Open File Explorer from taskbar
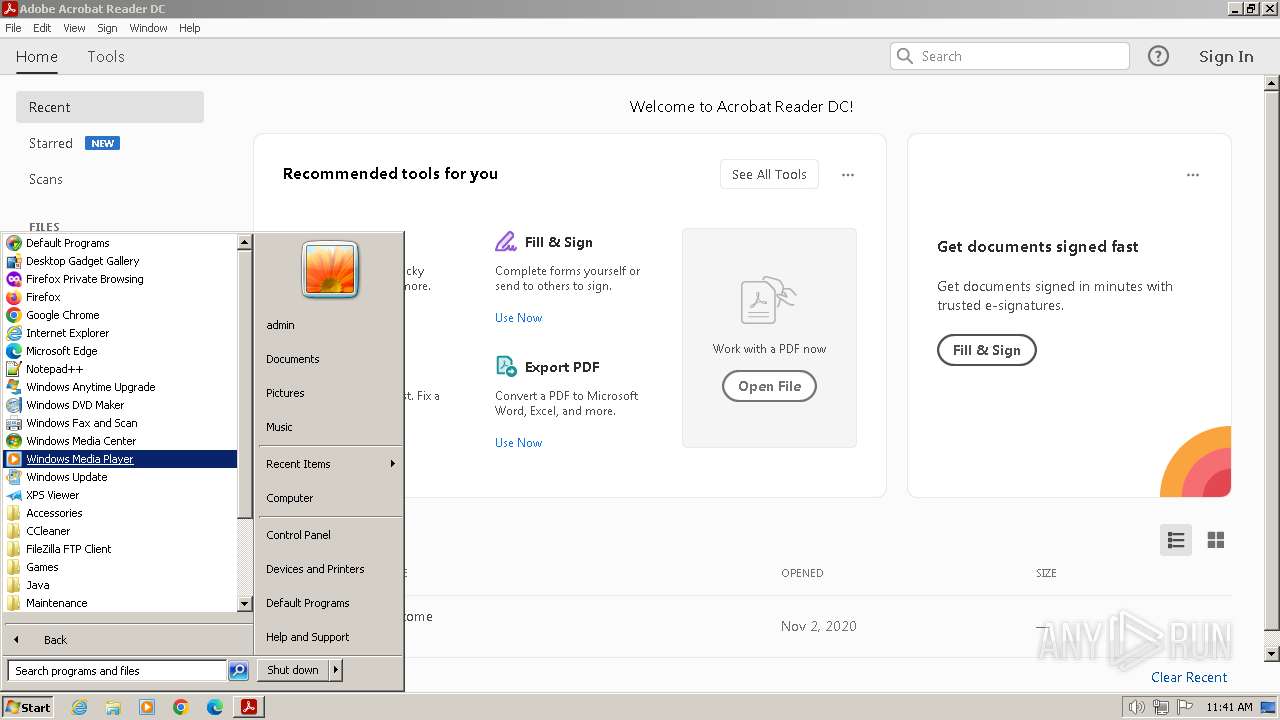The height and width of the screenshot is (720, 1280). 113,707
